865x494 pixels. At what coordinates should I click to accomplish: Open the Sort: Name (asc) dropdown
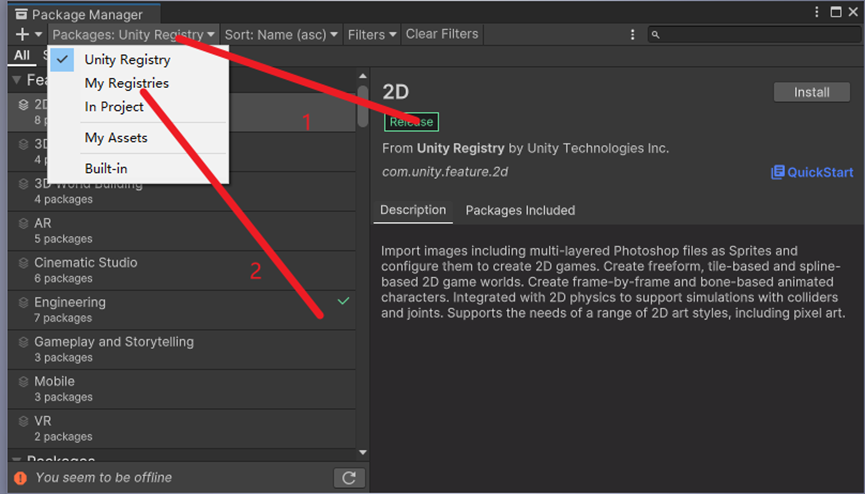[281, 34]
